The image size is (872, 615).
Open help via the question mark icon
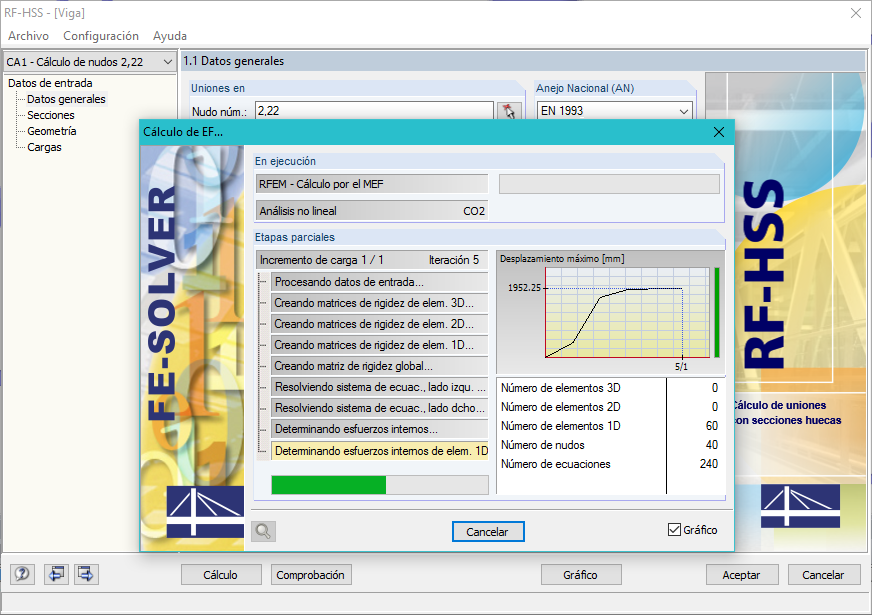(22, 574)
